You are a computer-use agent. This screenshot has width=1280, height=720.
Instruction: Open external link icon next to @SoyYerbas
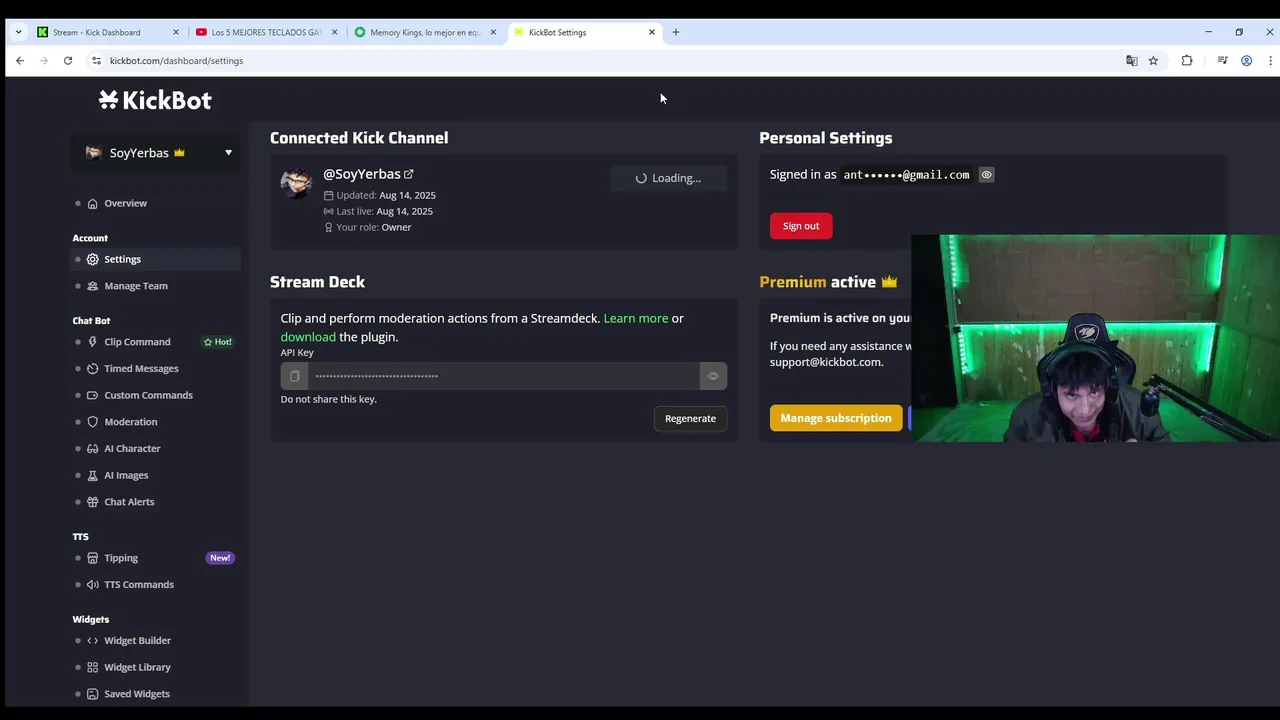(x=408, y=174)
